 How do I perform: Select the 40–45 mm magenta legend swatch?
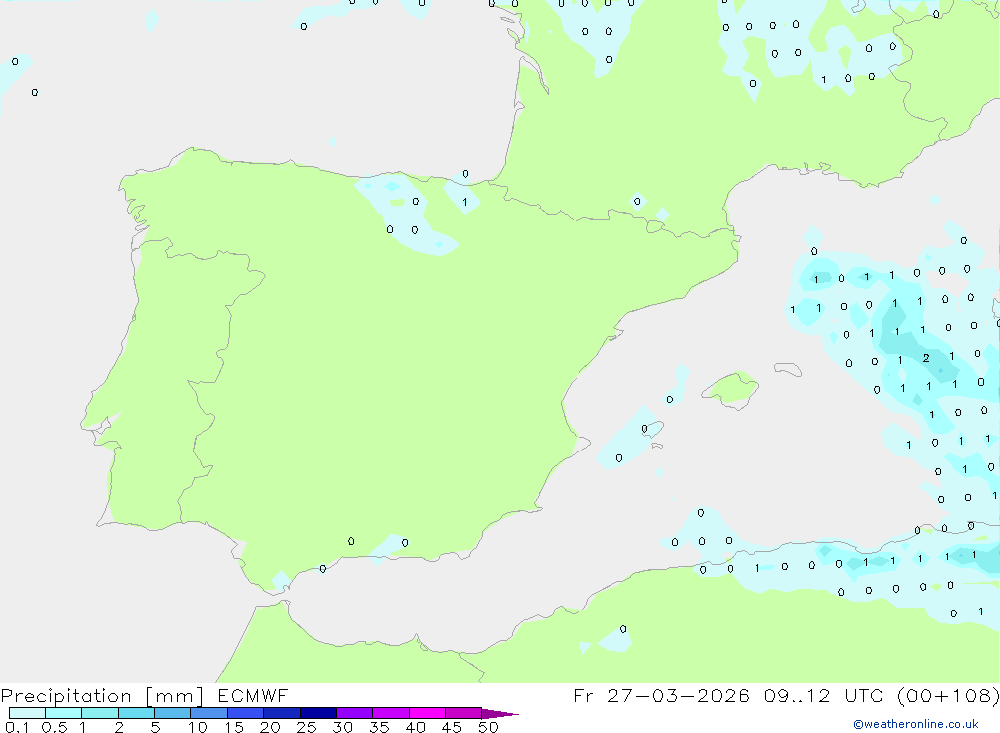click(x=427, y=713)
